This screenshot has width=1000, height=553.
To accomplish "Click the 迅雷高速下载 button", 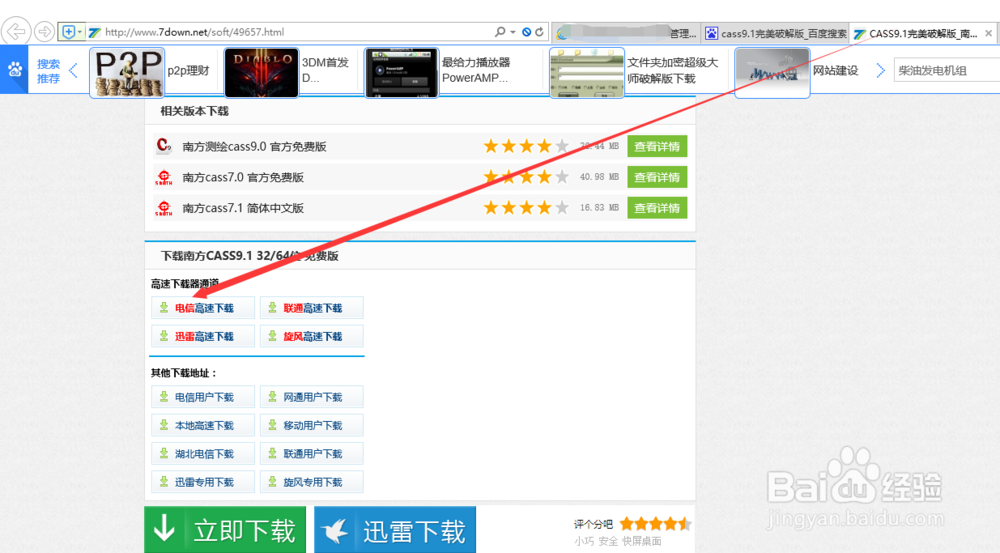I will [x=203, y=336].
